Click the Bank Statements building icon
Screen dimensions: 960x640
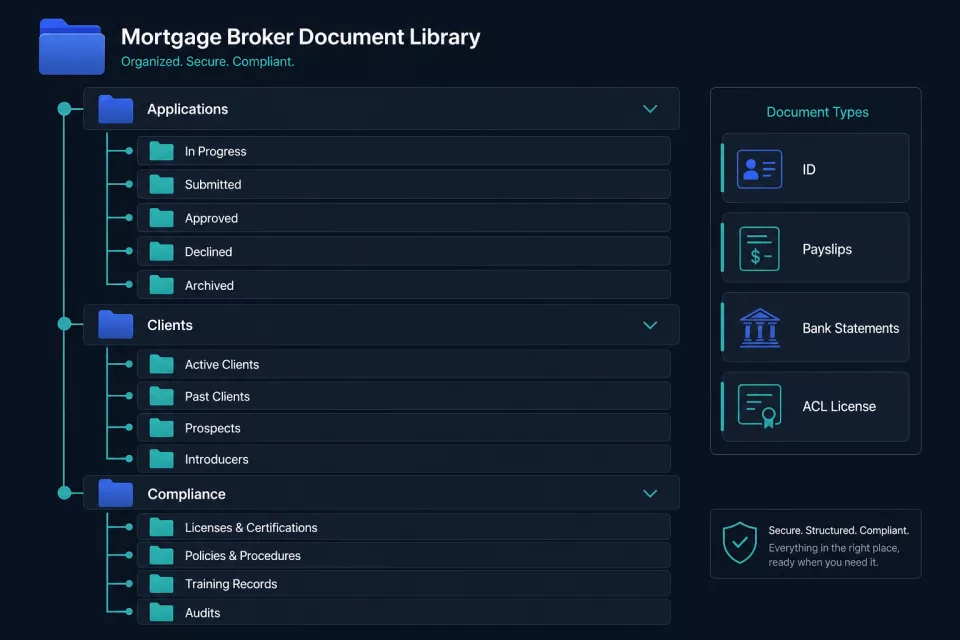(760, 328)
